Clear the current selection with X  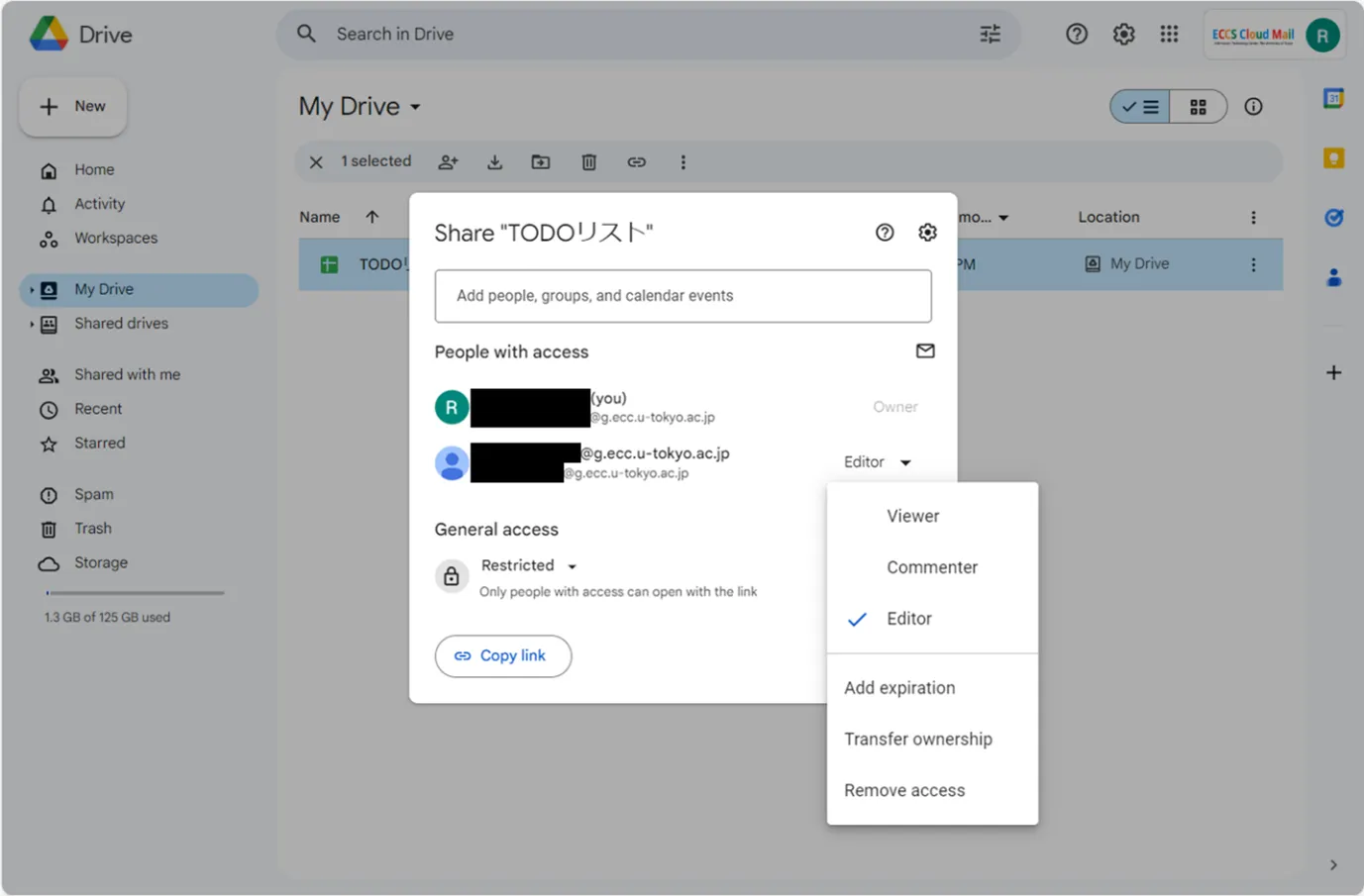[x=316, y=161]
